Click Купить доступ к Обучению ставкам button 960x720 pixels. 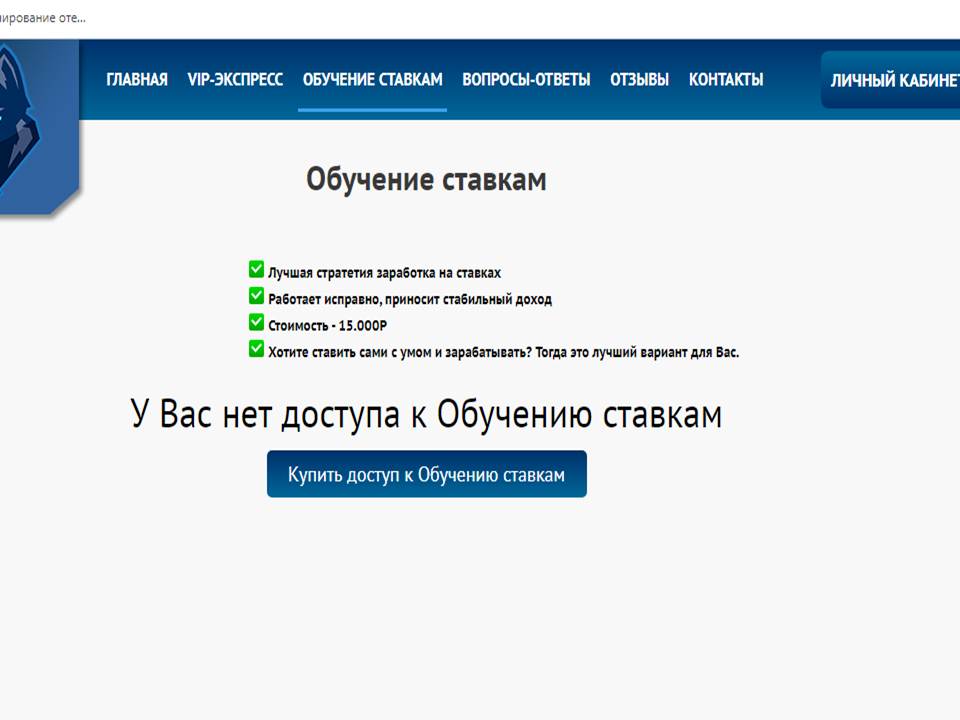427,474
